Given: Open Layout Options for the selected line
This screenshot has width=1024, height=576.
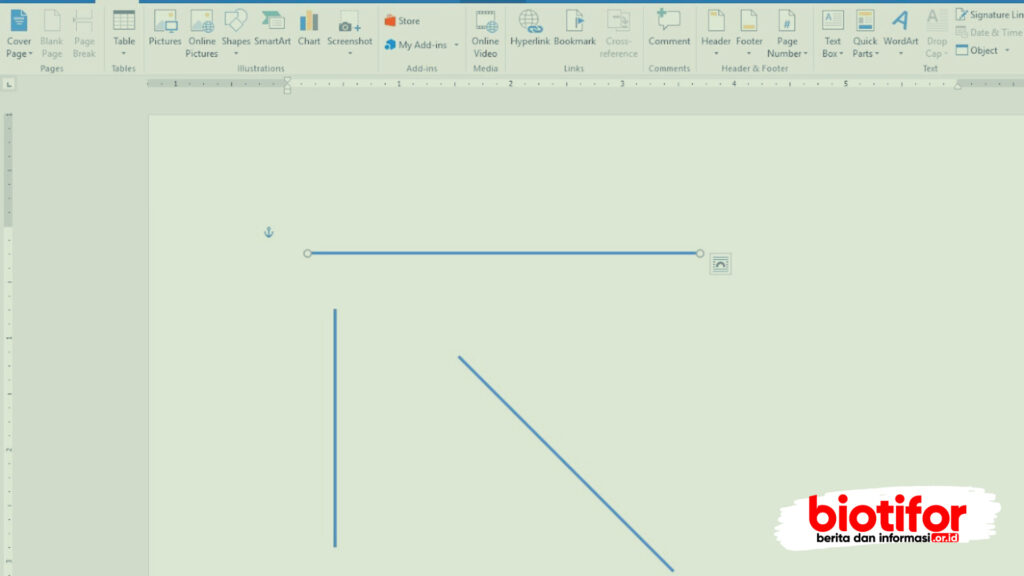Looking at the screenshot, I should coord(720,263).
